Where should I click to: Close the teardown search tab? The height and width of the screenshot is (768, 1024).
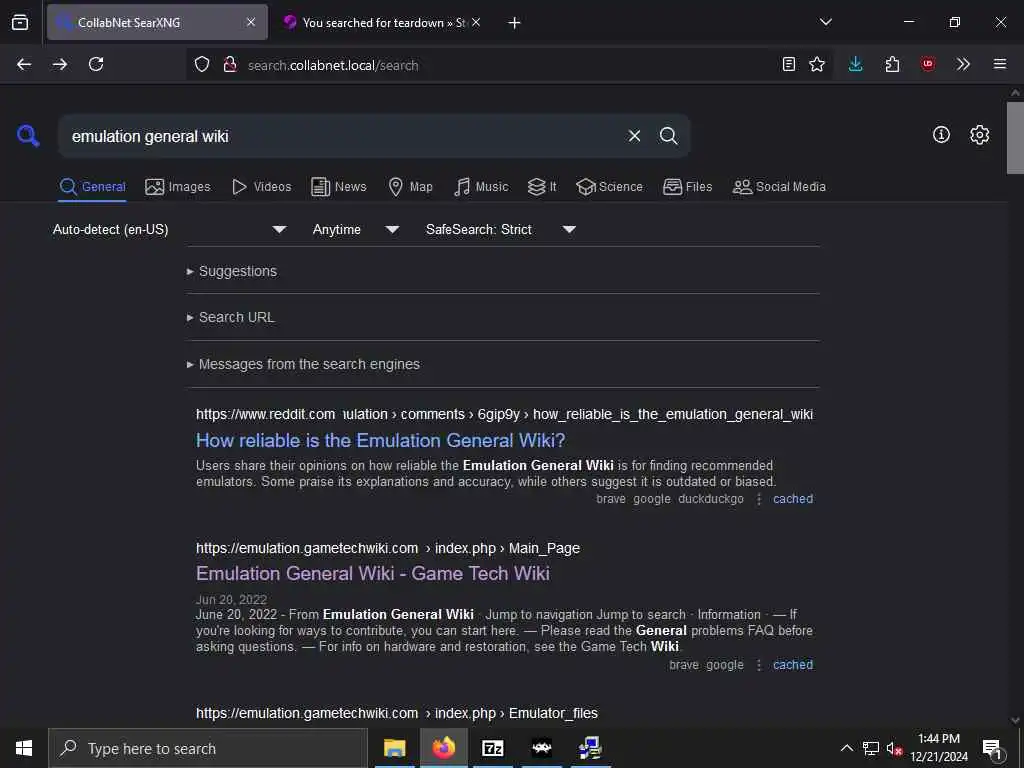pyautogui.click(x=476, y=22)
